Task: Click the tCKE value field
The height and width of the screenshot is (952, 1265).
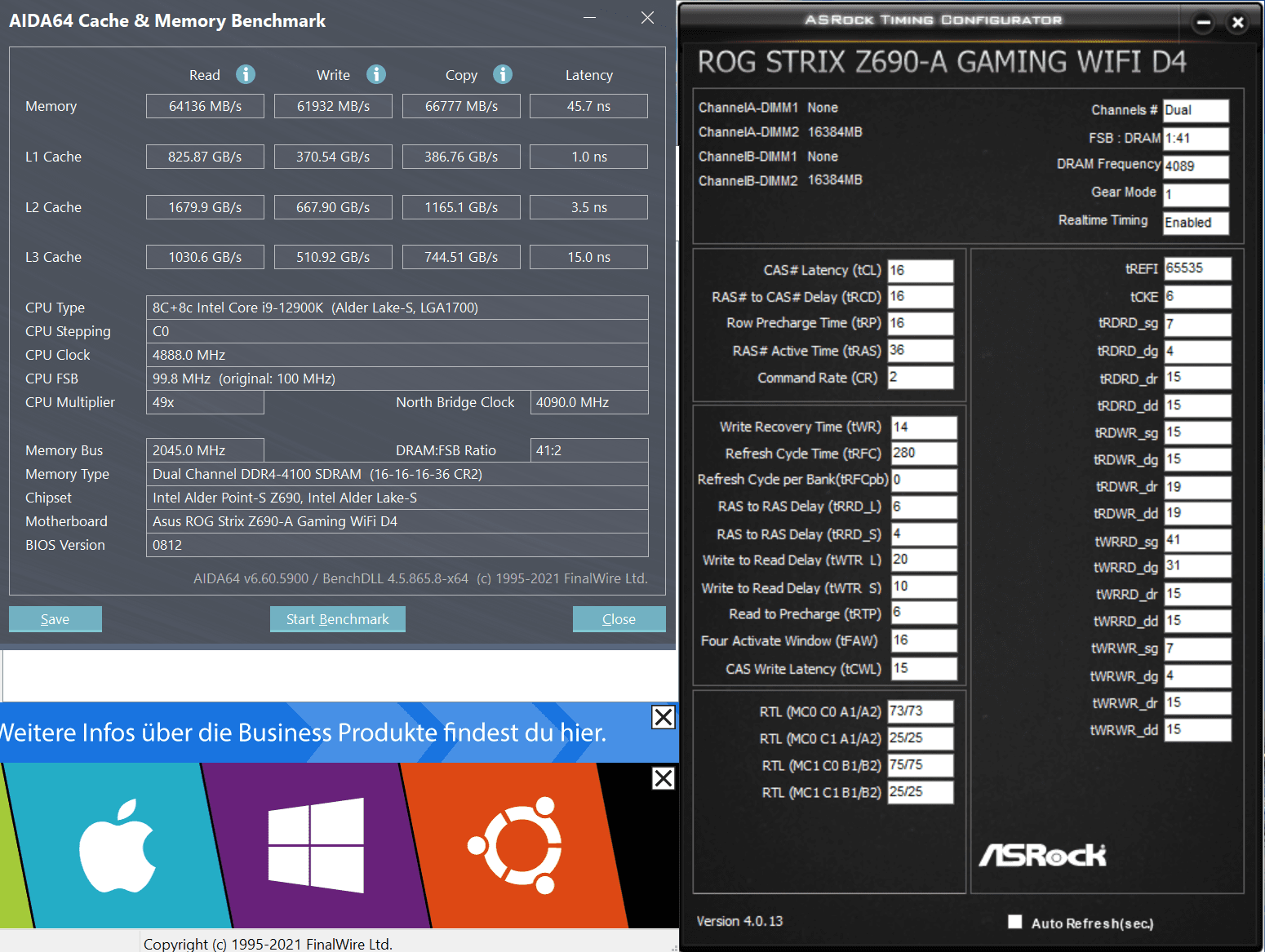Action: click(x=1197, y=297)
